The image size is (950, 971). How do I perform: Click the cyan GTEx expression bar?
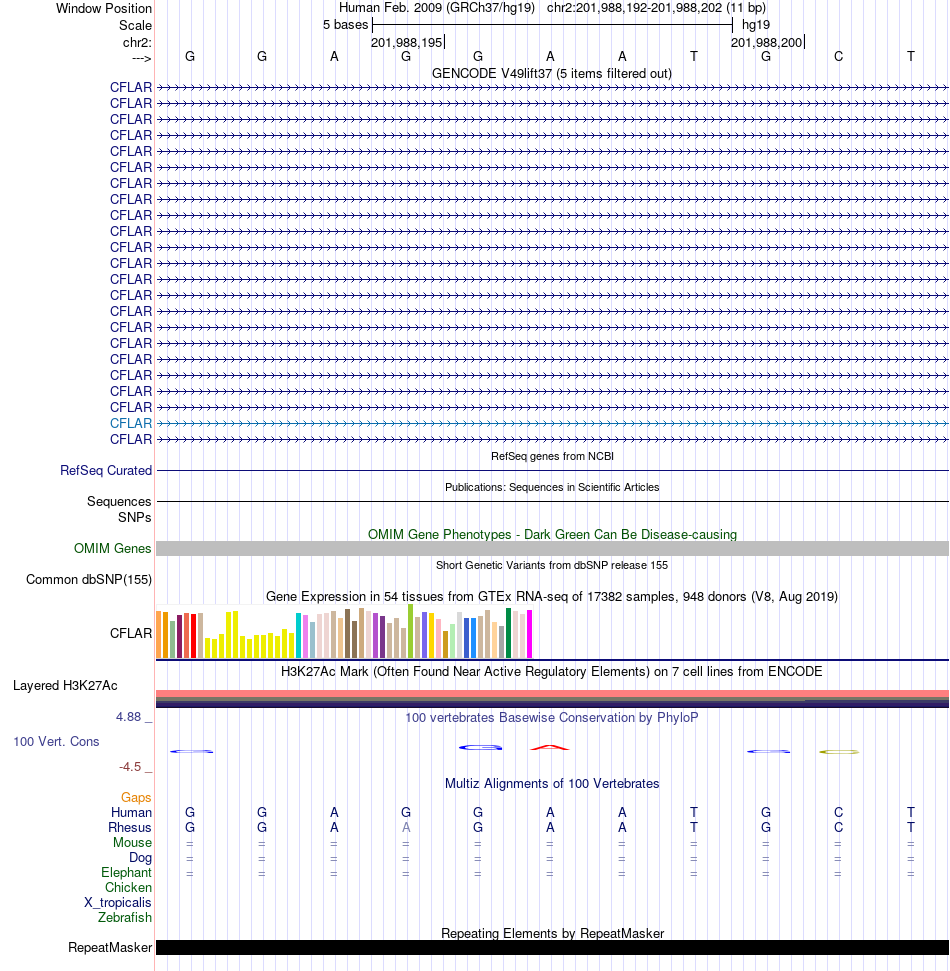(299, 635)
